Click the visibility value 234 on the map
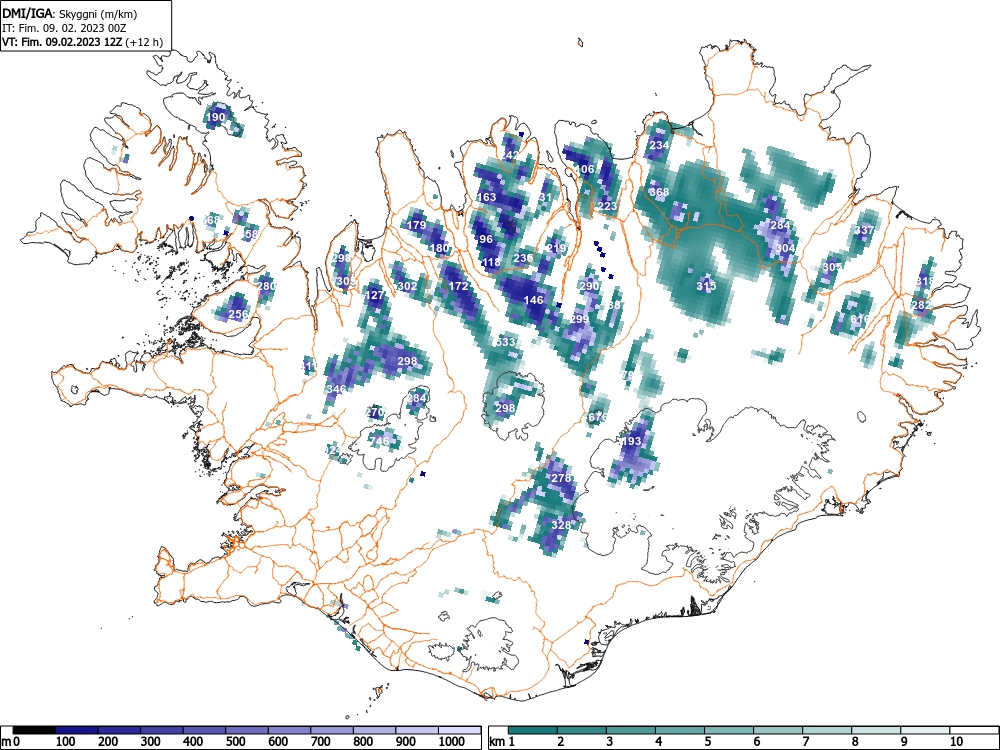Screen dimensions: 1000x750 [x=659, y=145]
